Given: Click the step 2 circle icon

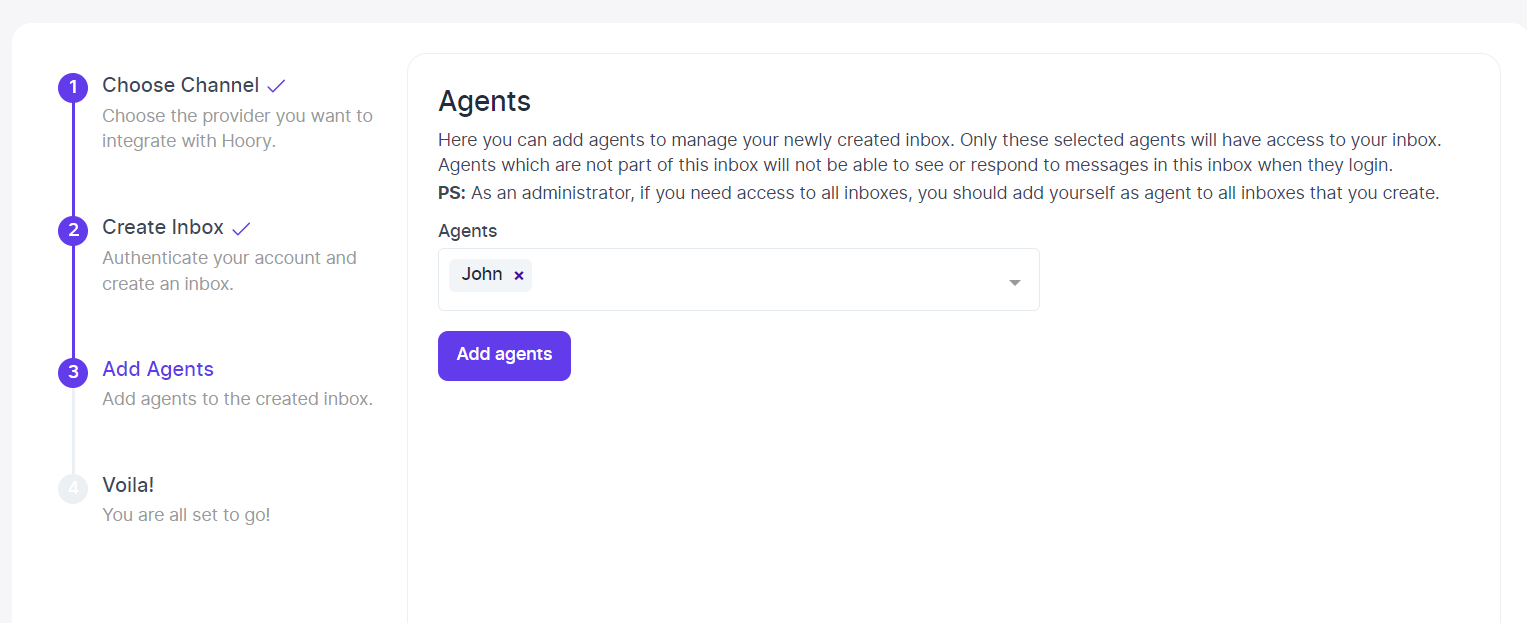Looking at the screenshot, I should [73, 229].
